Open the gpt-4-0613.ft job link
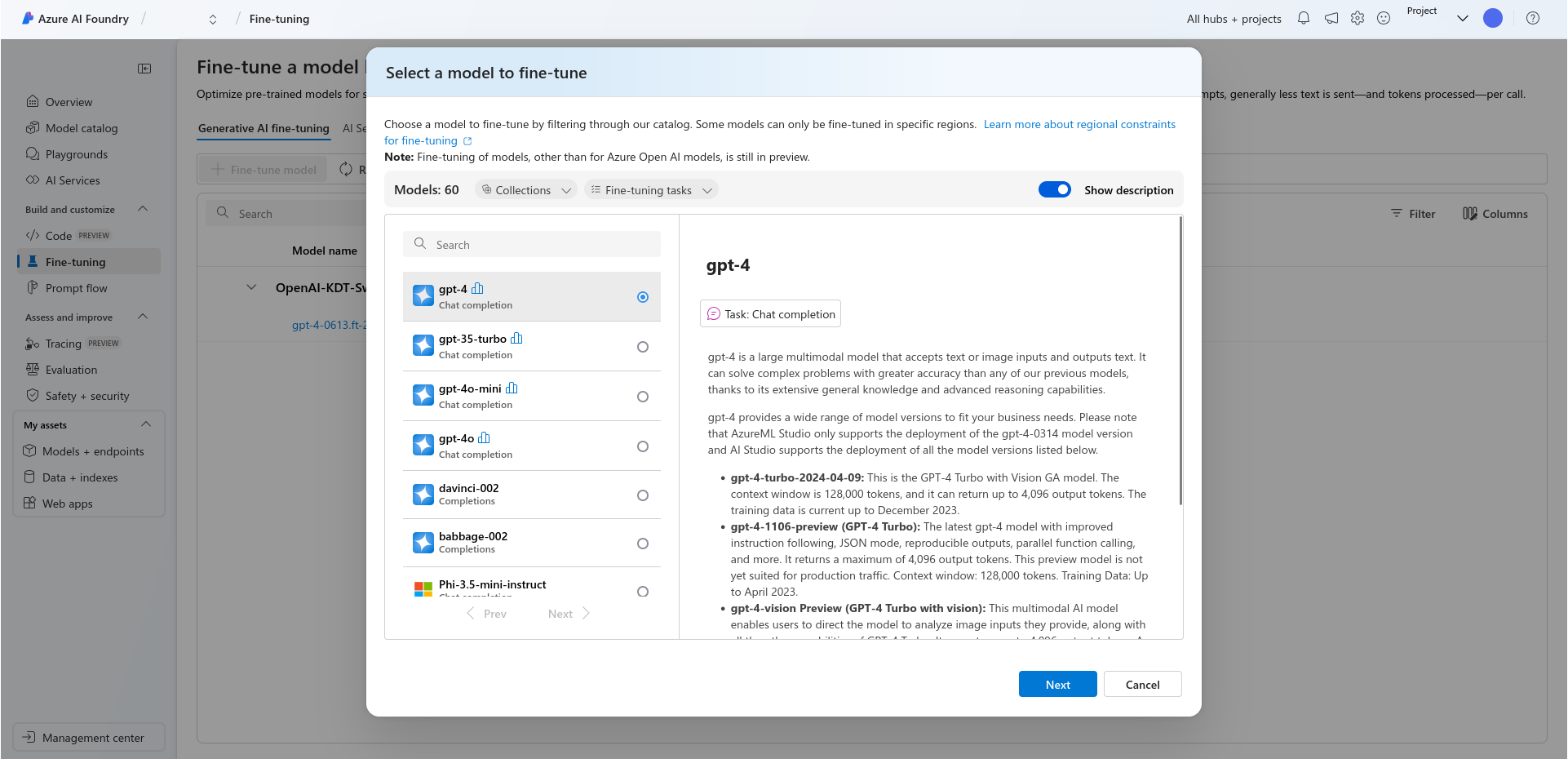Screen dimensions: 1568x759 (x=329, y=325)
